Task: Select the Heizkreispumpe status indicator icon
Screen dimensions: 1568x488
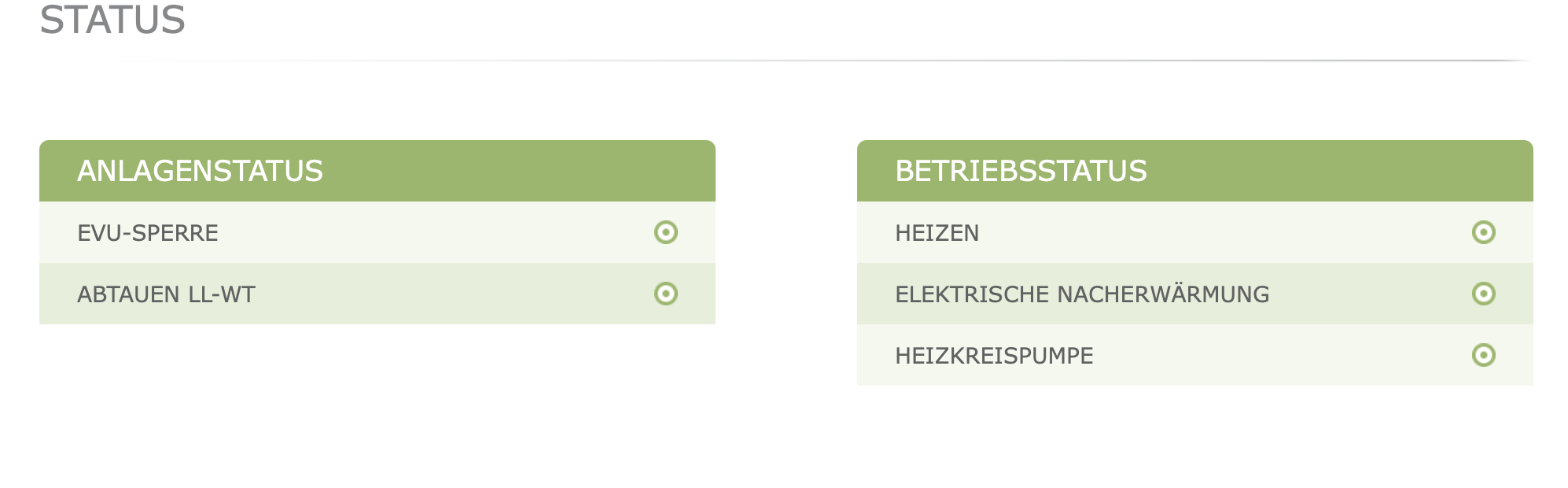Action: (x=1483, y=355)
